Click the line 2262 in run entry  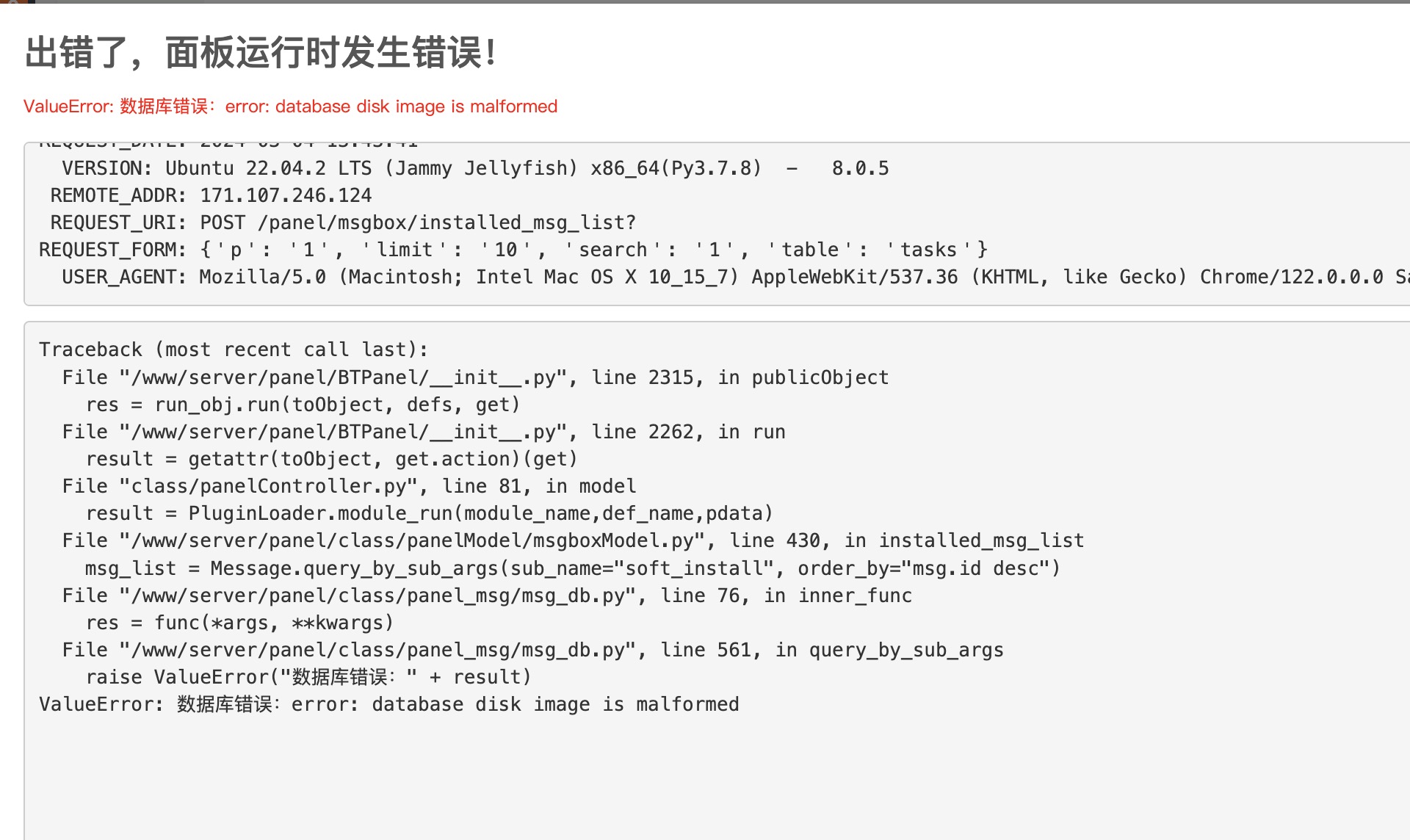[424, 432]
